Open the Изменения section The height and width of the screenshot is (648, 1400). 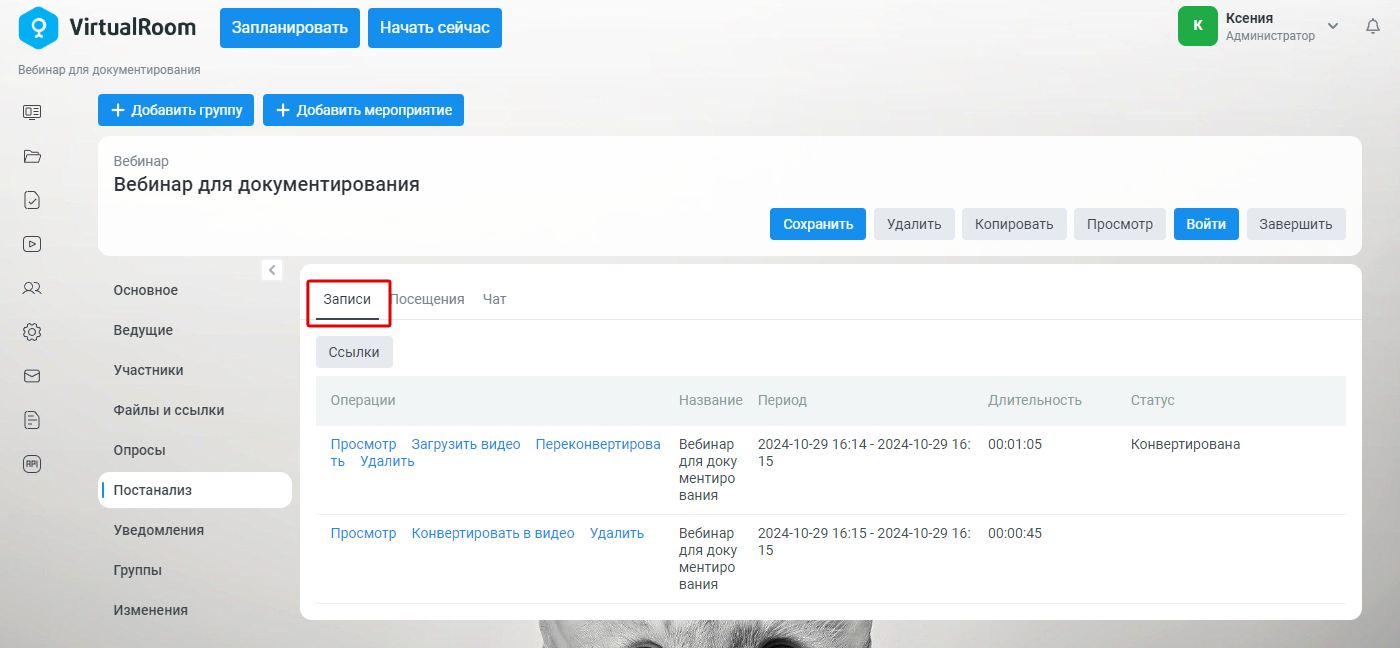click(150, 610)
